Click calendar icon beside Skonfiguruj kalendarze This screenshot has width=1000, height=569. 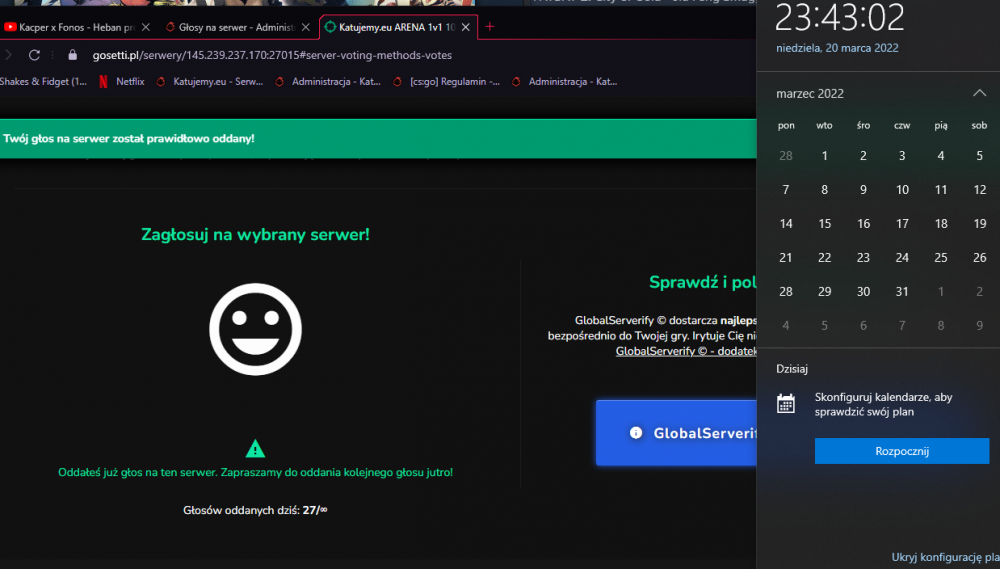pyautogui.click(x=786, y=404)
